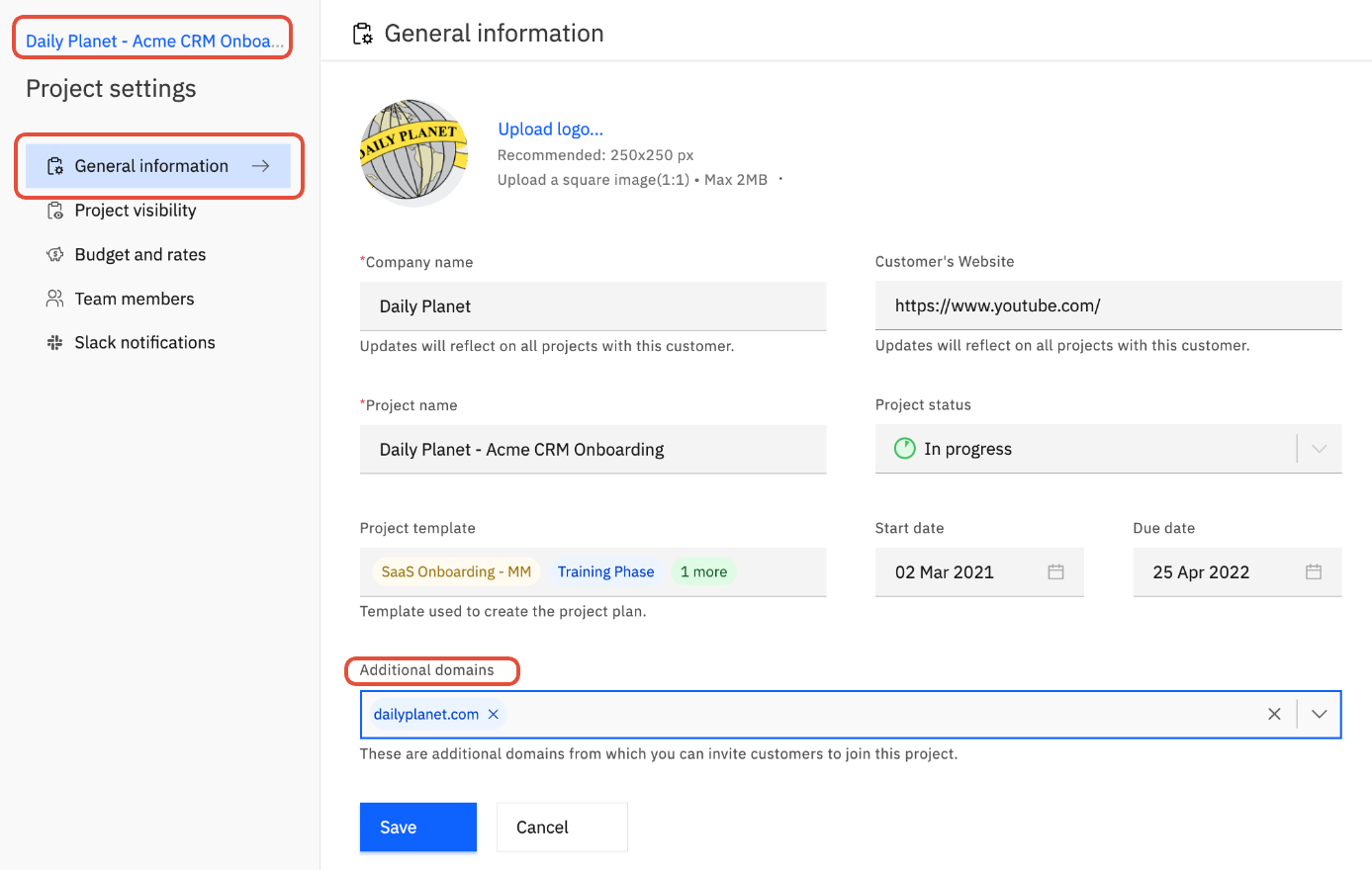Click the Project settings heading
1372x870 pixels.
point(111,89)
